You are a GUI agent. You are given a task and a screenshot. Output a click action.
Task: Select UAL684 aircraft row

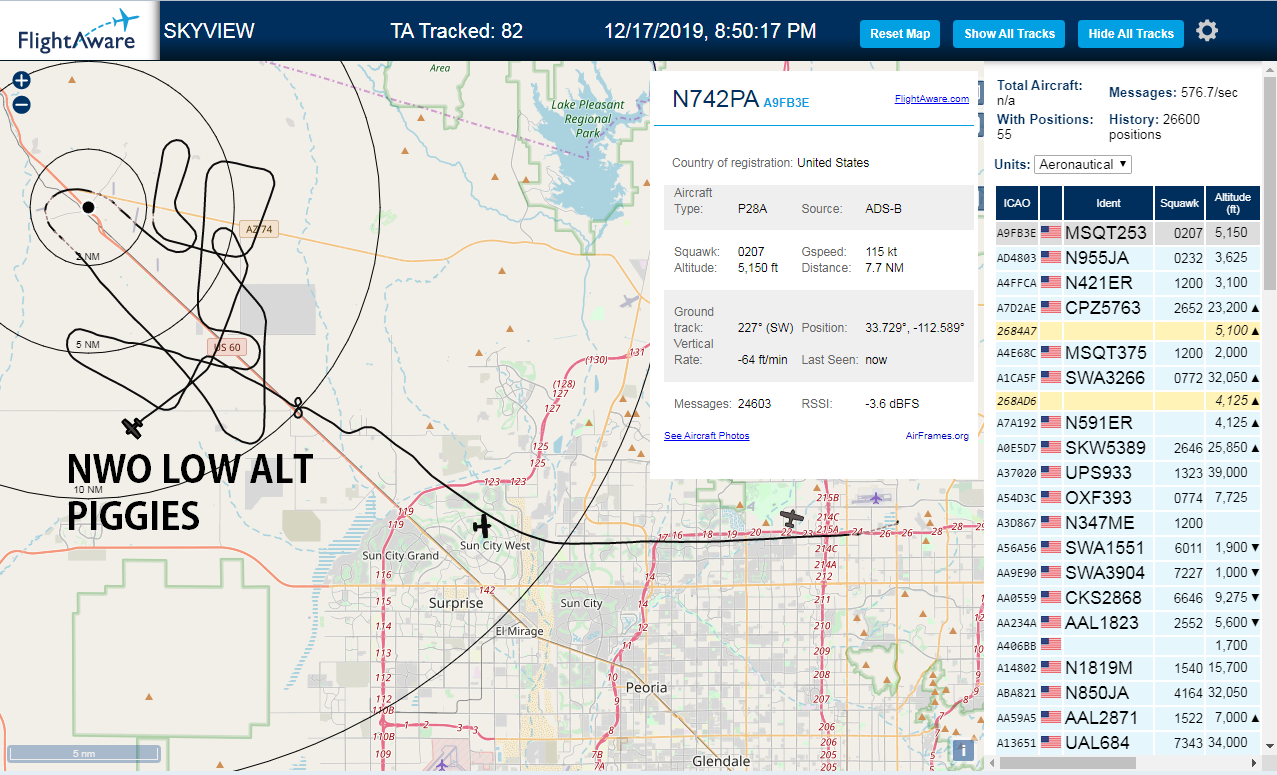[1127, 743]
